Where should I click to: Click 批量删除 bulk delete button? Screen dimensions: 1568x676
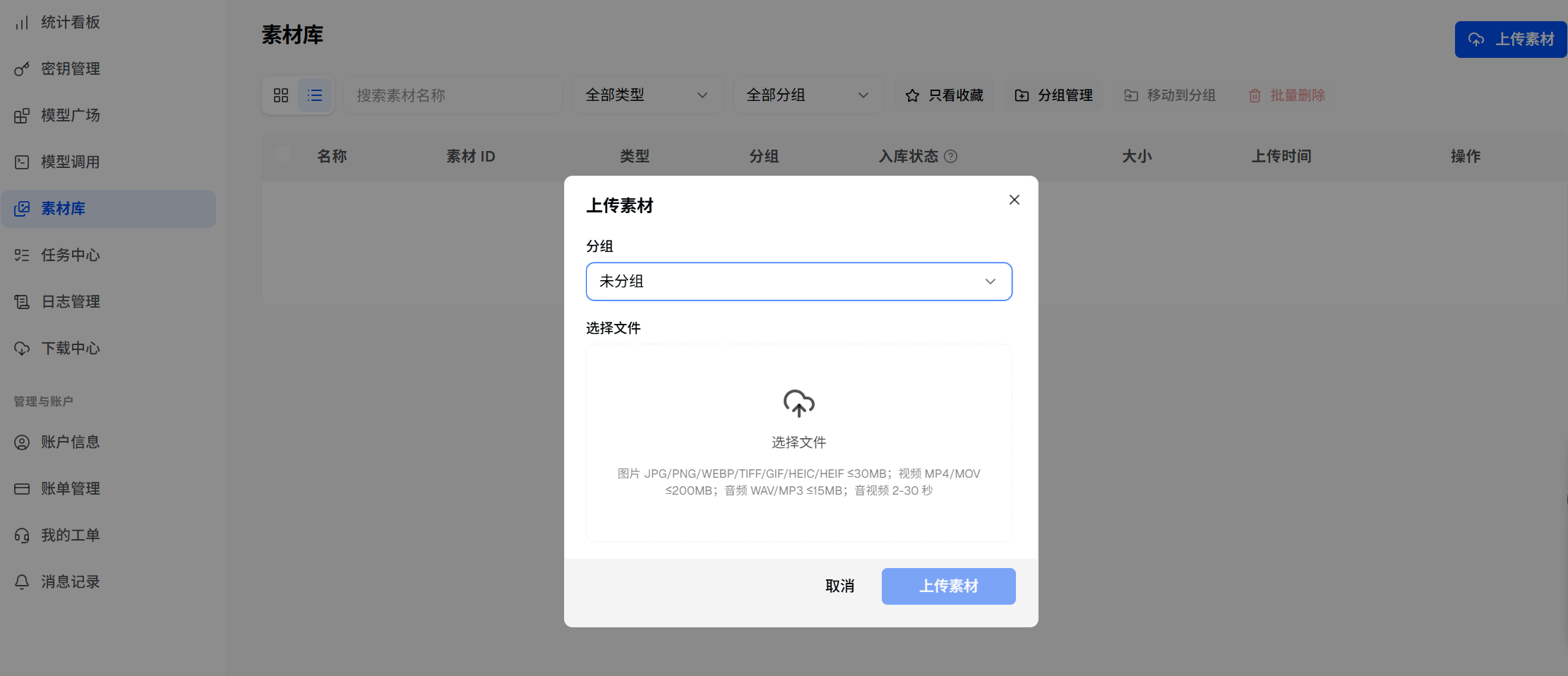point(1287,95)
